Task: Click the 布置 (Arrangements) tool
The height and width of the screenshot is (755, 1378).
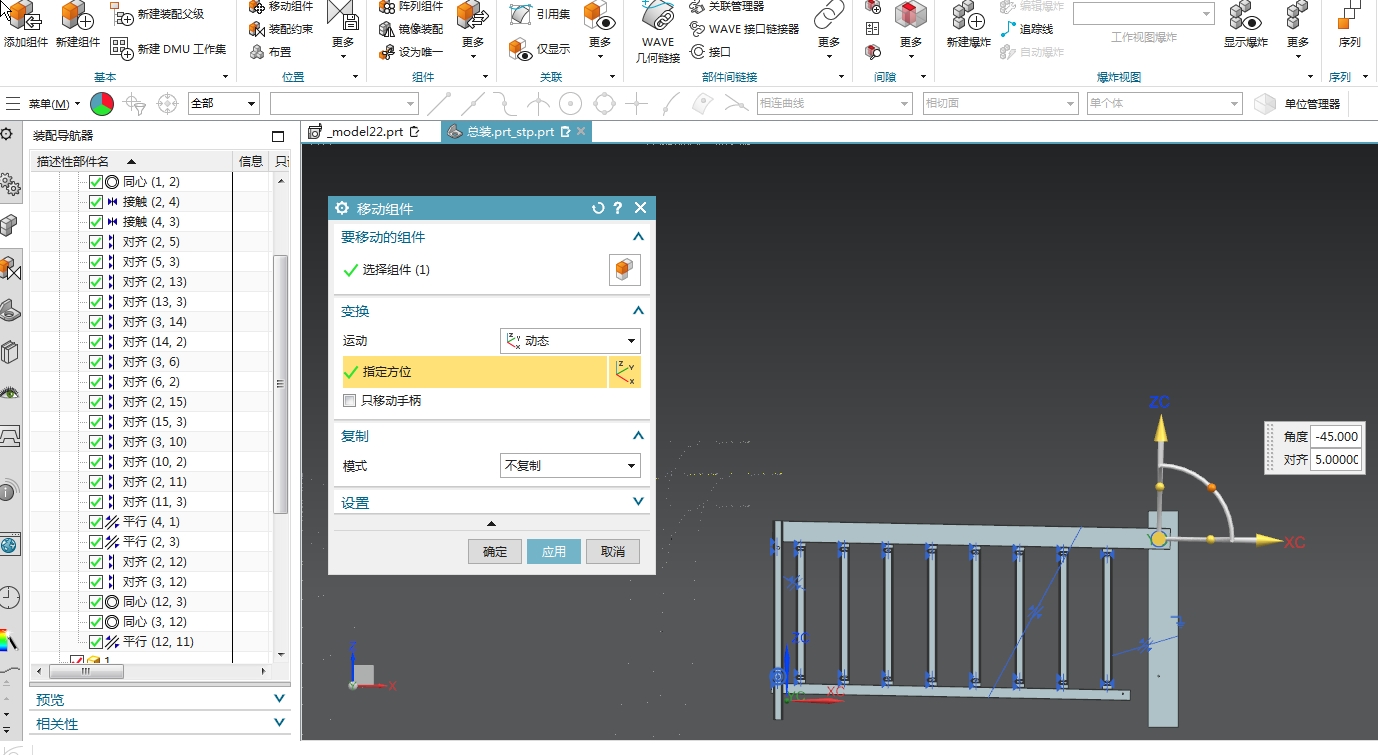Action: 271,51
